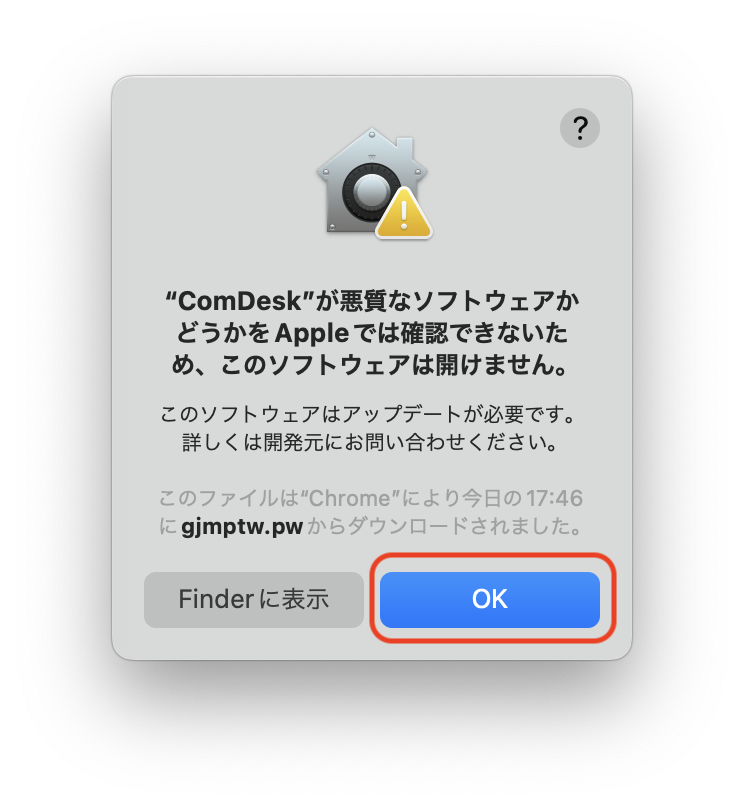Viewport: 744px width, 808px height.
Task: Click the text からダウンロードされました
Action: point(444,527)
